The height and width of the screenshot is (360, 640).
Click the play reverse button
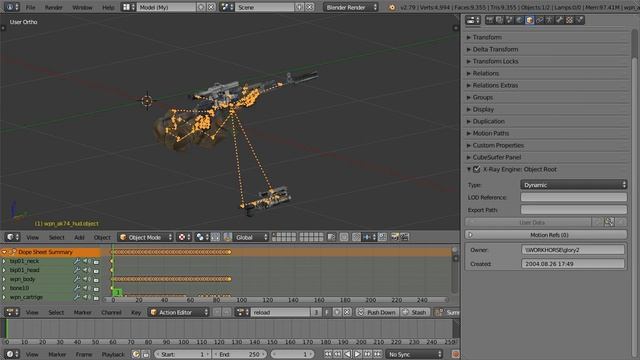pos(347,354)
